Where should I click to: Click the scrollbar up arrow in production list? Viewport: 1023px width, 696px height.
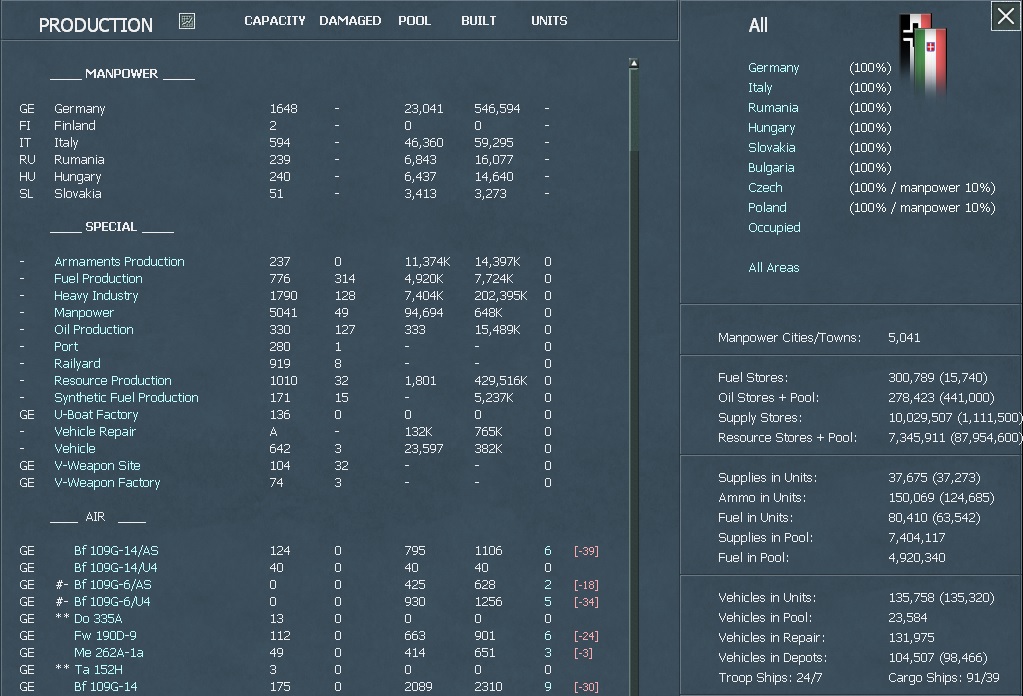[634, 63]
